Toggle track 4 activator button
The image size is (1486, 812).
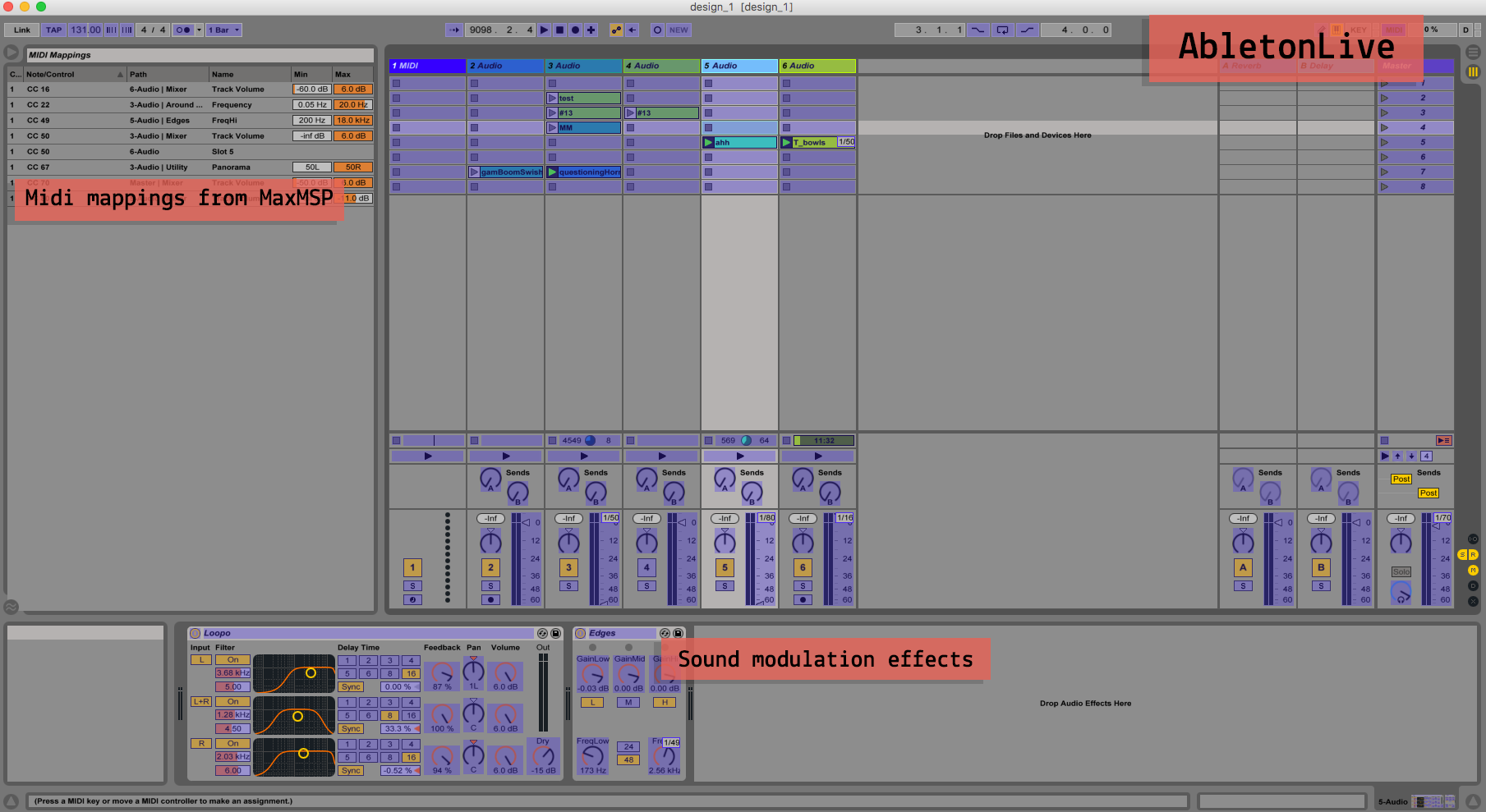646,567
